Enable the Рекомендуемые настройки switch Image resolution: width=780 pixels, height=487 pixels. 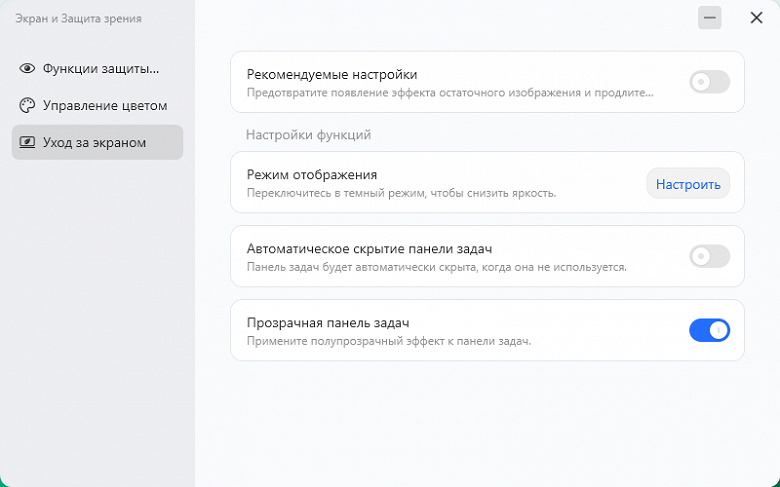709,82
